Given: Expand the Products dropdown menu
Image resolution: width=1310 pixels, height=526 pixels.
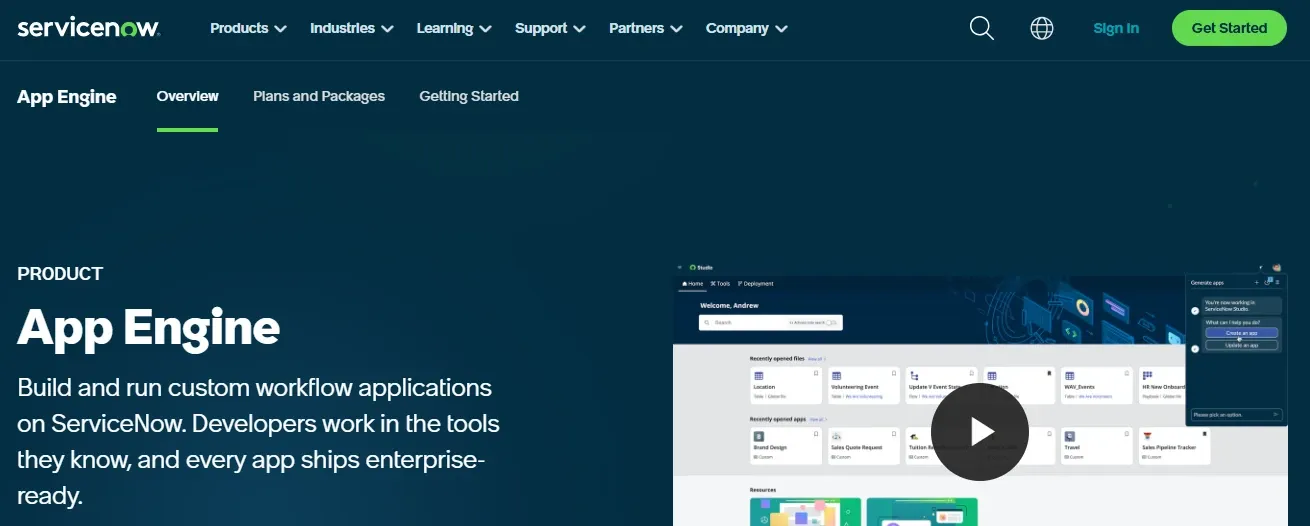Looking at the screenshot, I should (x=248, y=28).
